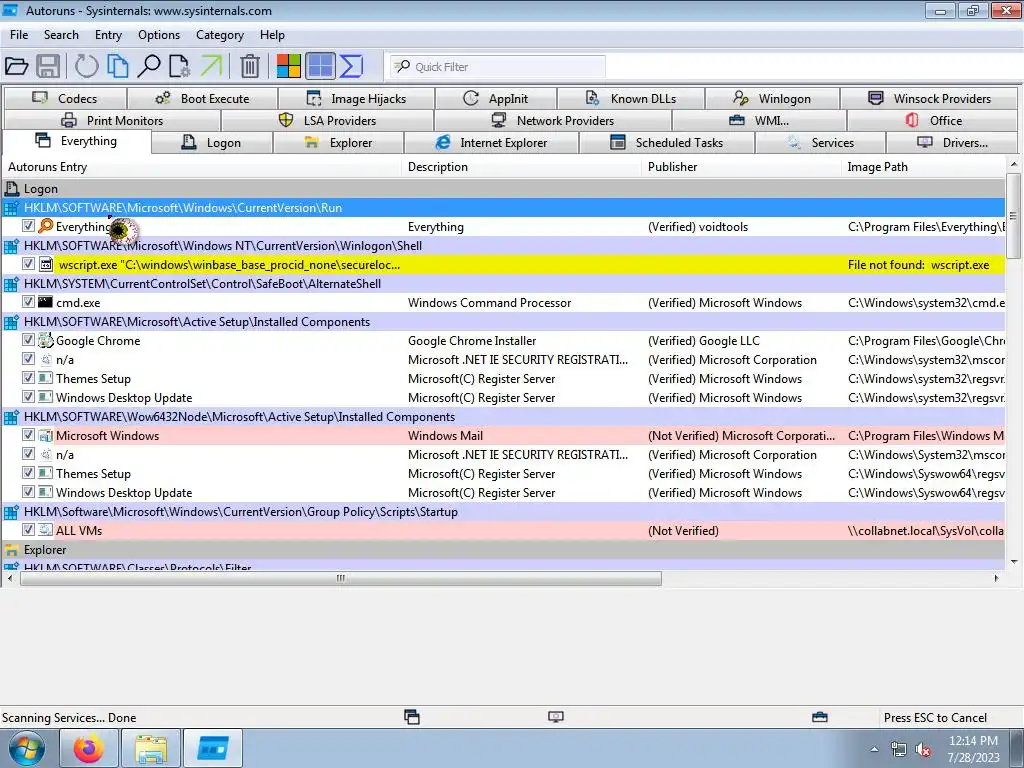Open Firefox from the taskbar
Viewport: 1024px width, 768px height.
[x=89, y=748]
